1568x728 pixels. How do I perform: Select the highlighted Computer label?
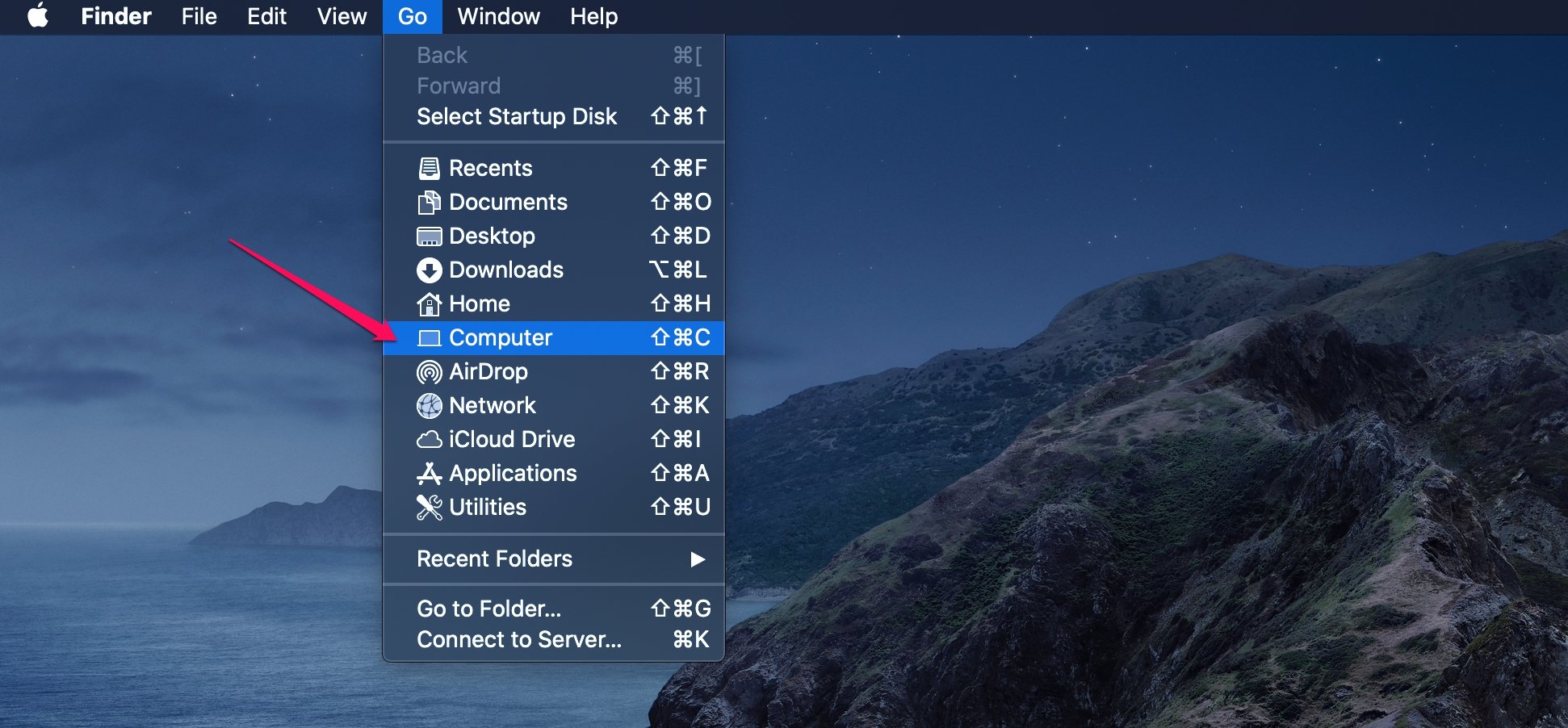click(501, 337)
